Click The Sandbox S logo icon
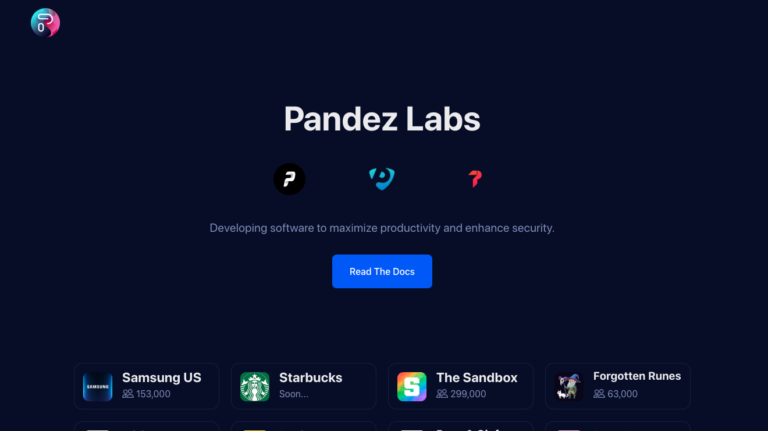Viewport: 768px width, 431px height. click(412, 386)
